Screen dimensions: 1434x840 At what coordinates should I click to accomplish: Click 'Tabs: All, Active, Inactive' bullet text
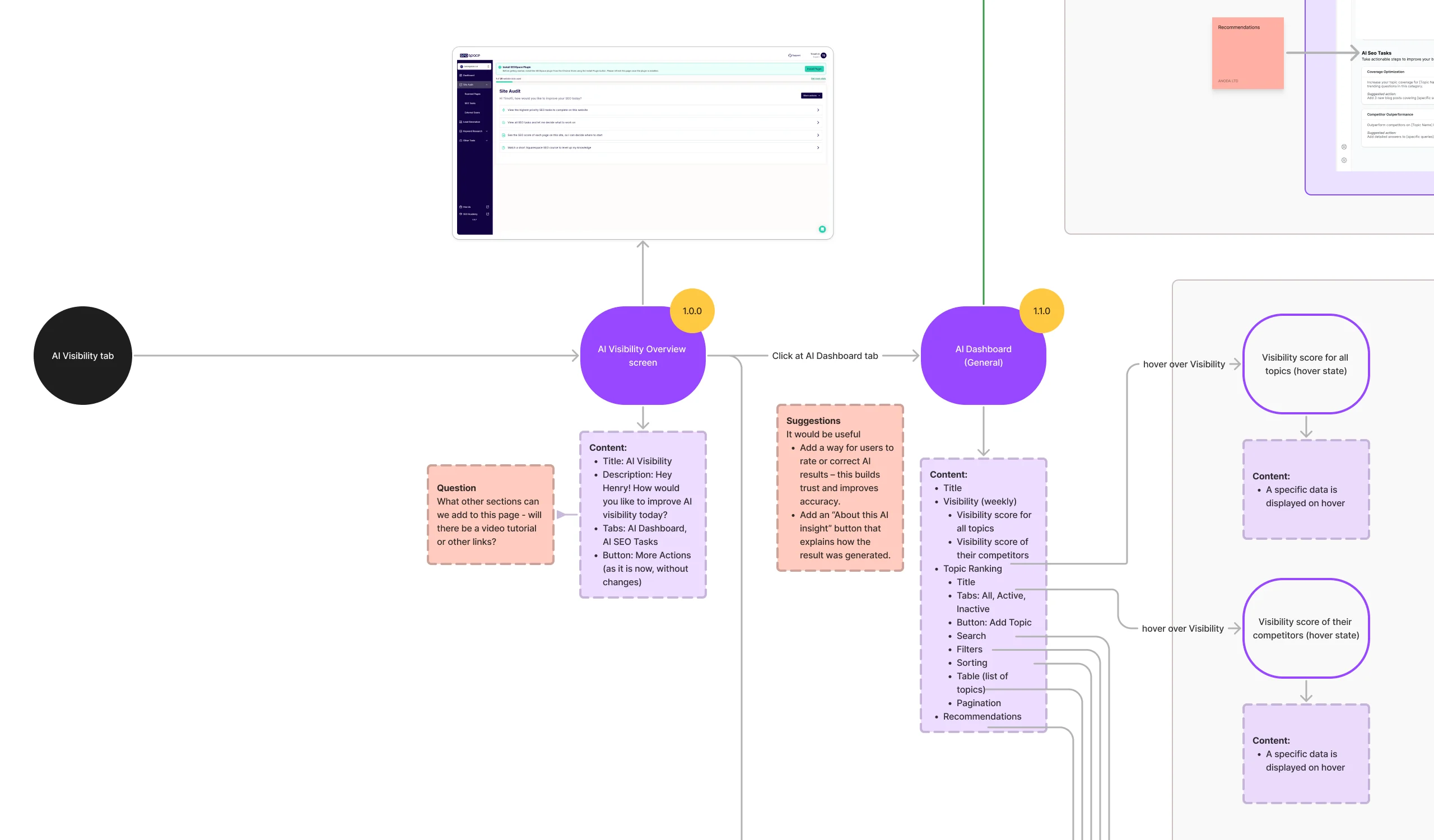(991, 602)
